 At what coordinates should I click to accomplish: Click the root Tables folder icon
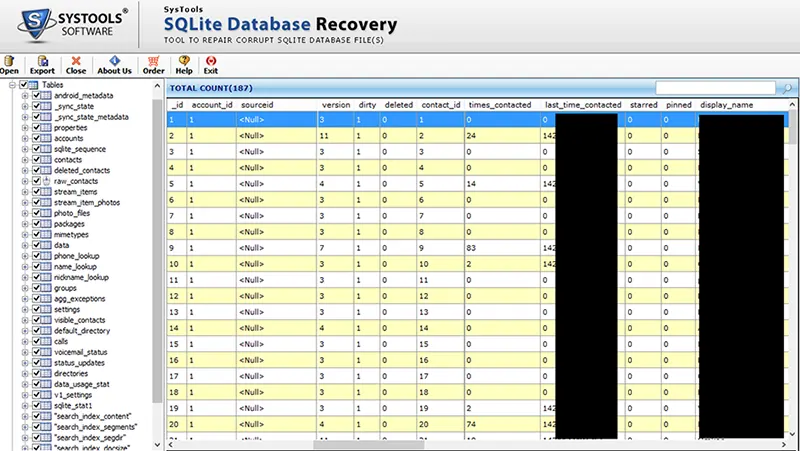(x=34, y=85)
